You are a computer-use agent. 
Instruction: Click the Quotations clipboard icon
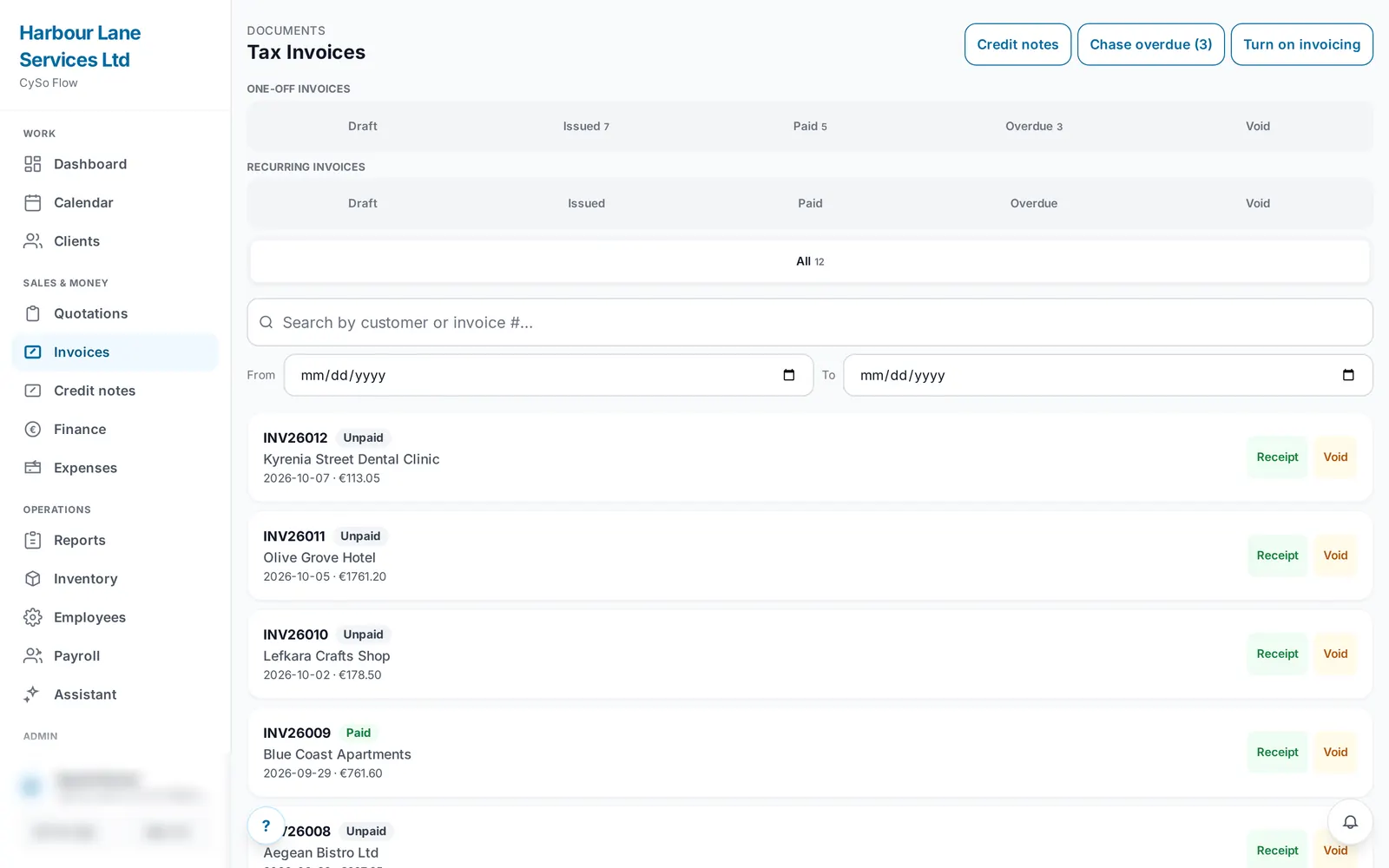(33, 313)
